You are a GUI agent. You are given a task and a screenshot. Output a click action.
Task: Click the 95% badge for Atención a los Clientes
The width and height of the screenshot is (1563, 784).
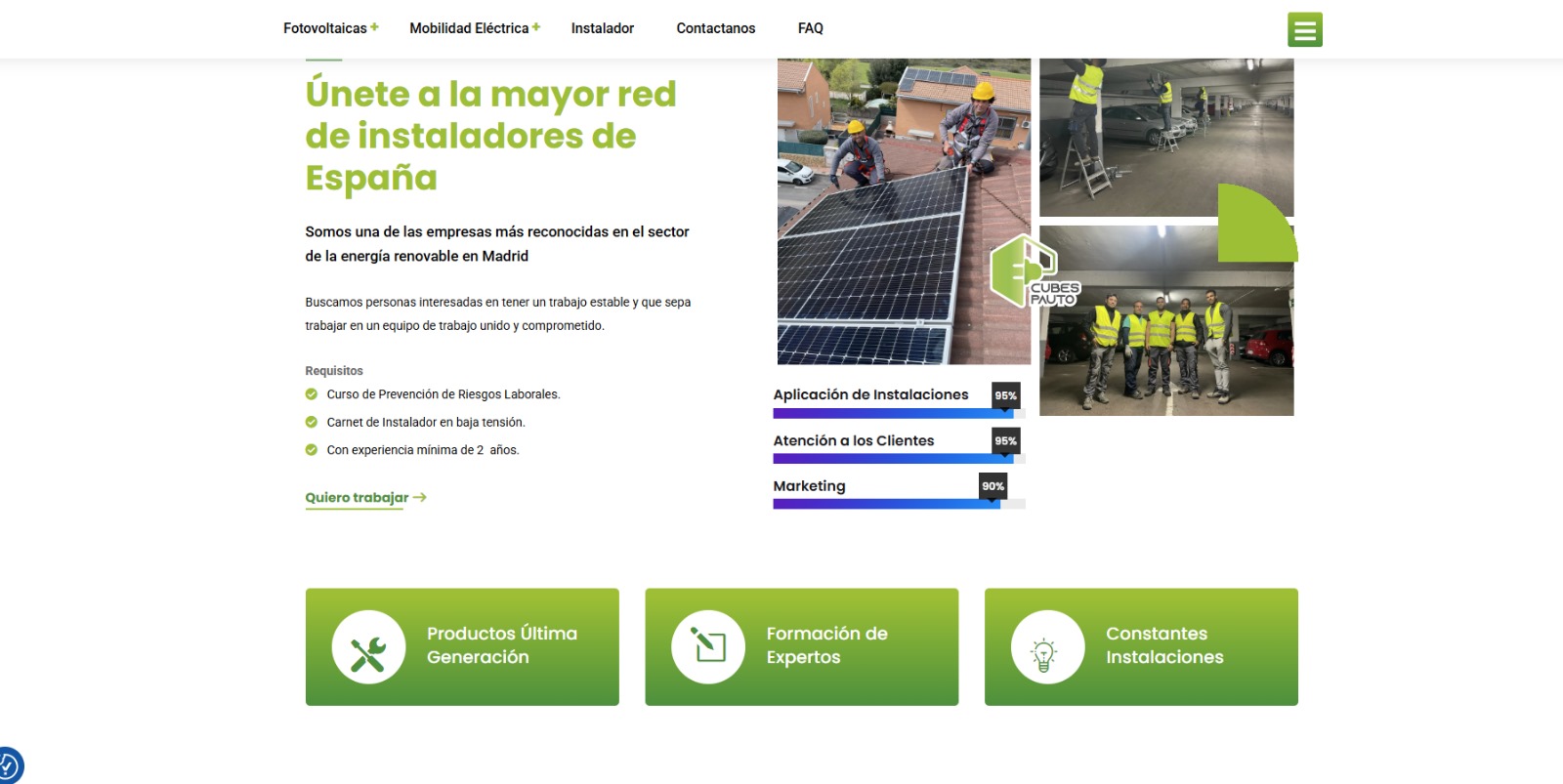pyautogui.click(x=1006, y=440)
